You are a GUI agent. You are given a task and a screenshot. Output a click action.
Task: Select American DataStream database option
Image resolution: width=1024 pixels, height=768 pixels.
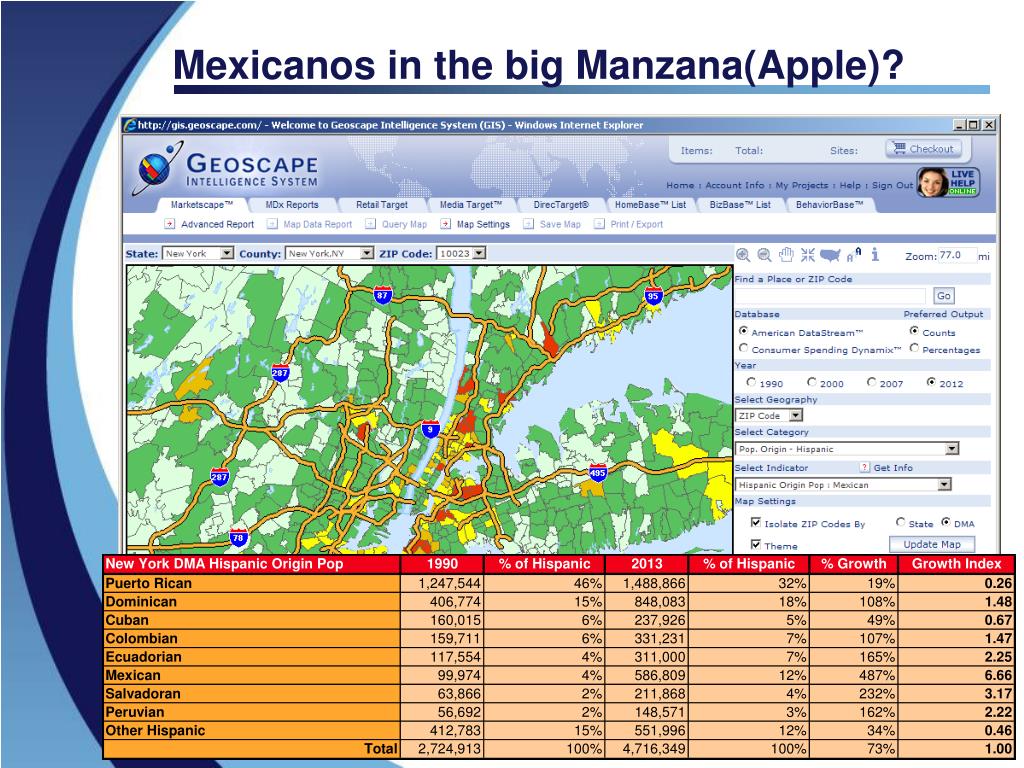[x=743, y=331]
